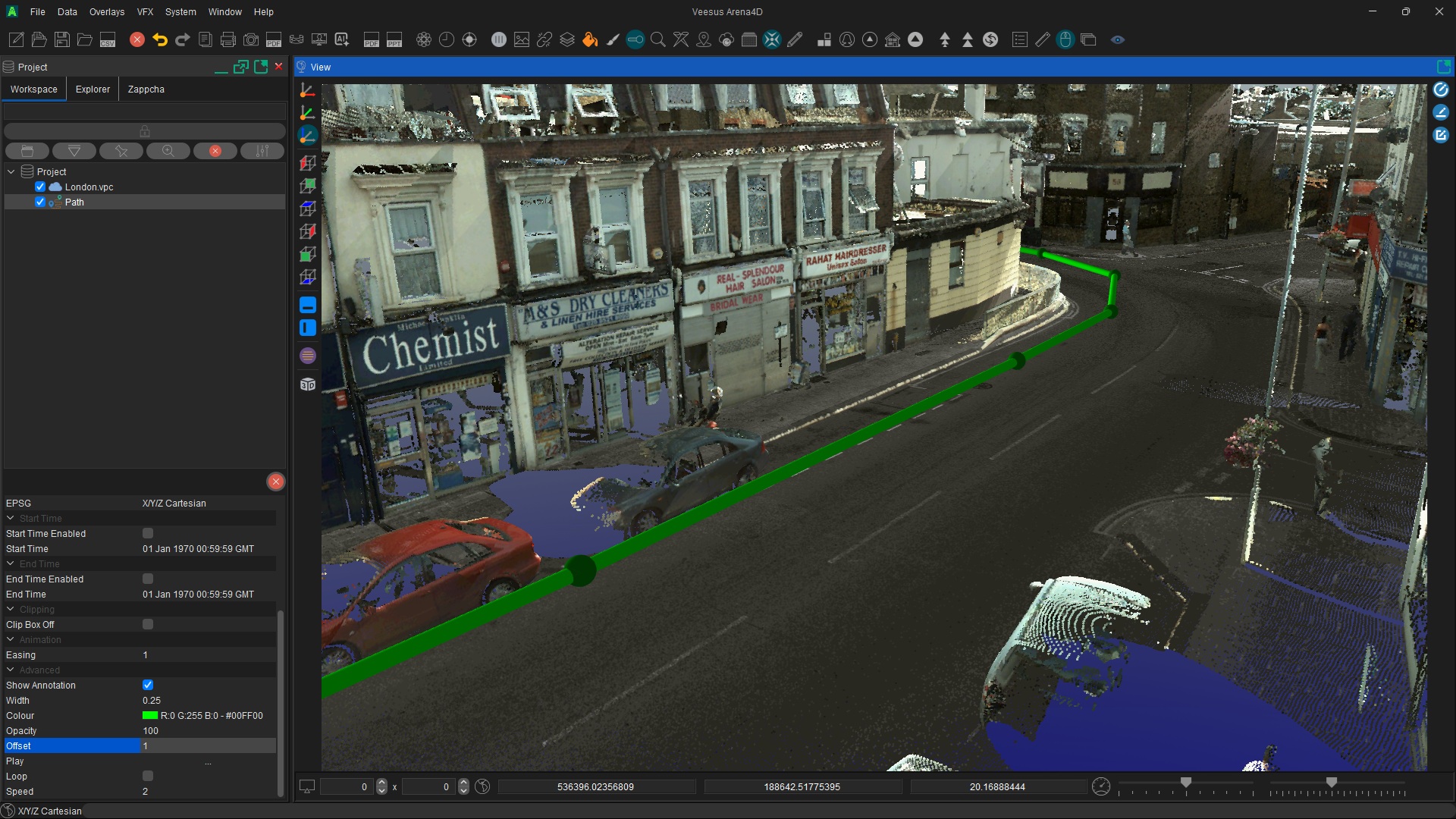Image resolution: width=1456 pixels, height=819 pixels.
Task: Collapse the Advanced section
Action: [11, 670]
